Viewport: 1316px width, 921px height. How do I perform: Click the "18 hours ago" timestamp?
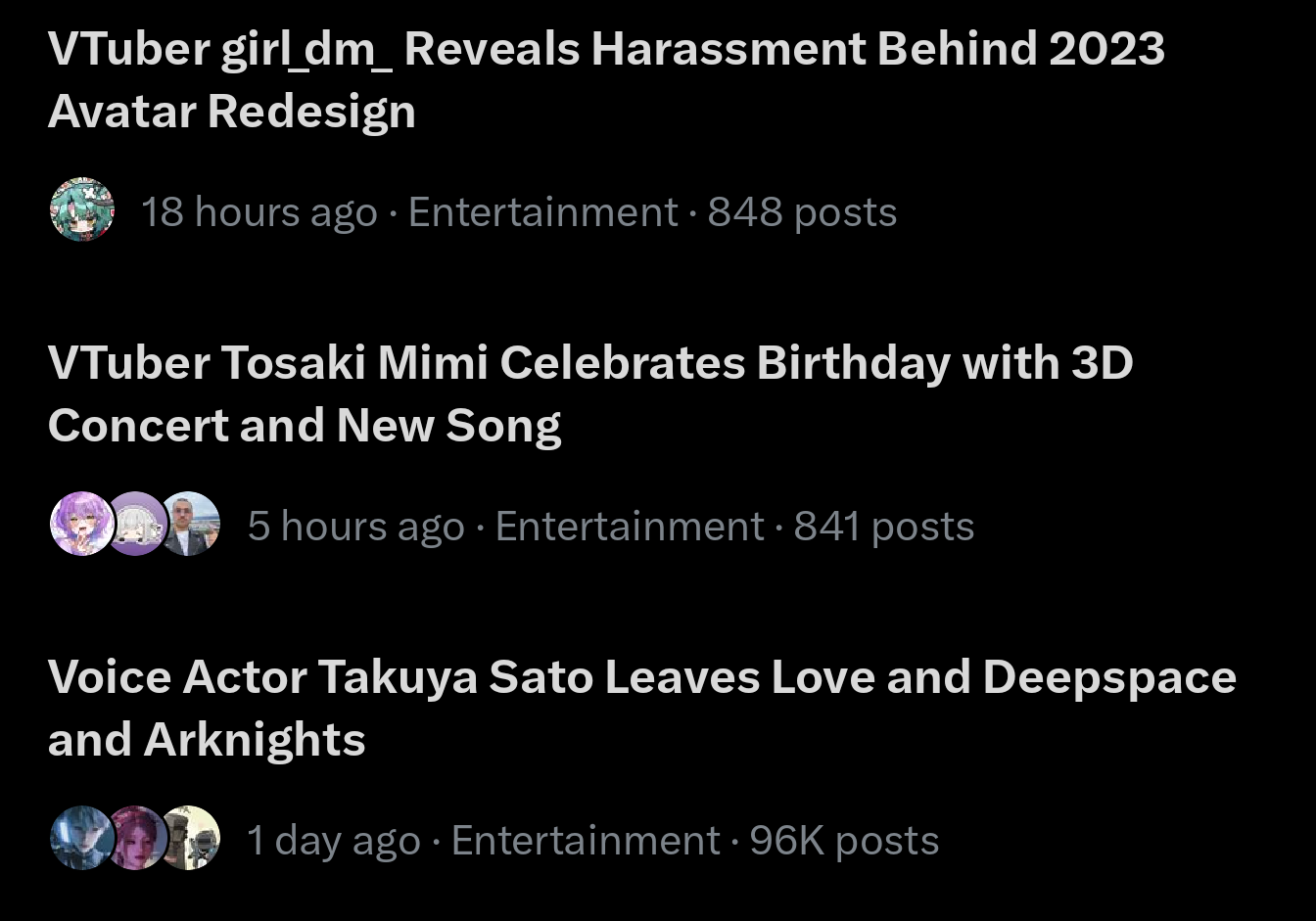click(x=259, y=212)
